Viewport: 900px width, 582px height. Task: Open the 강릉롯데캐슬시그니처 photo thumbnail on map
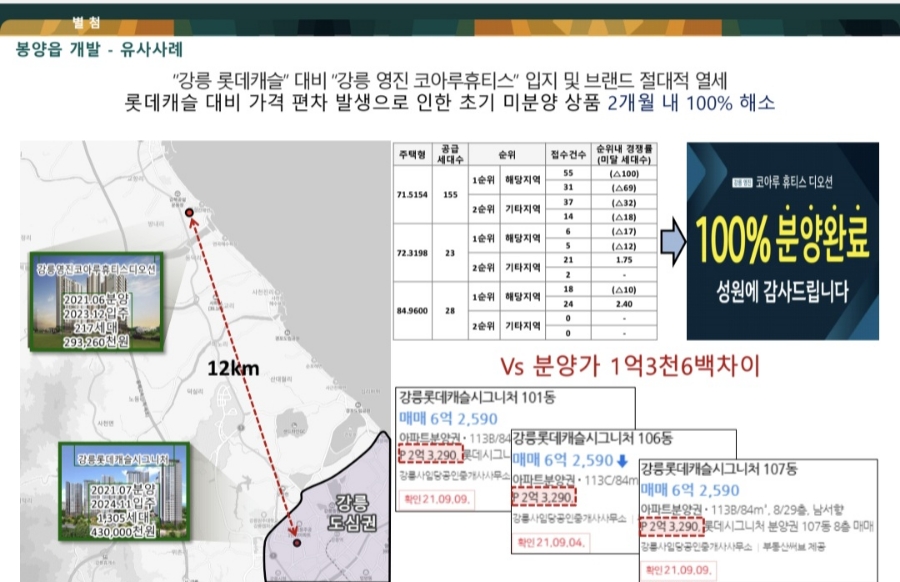124,492
